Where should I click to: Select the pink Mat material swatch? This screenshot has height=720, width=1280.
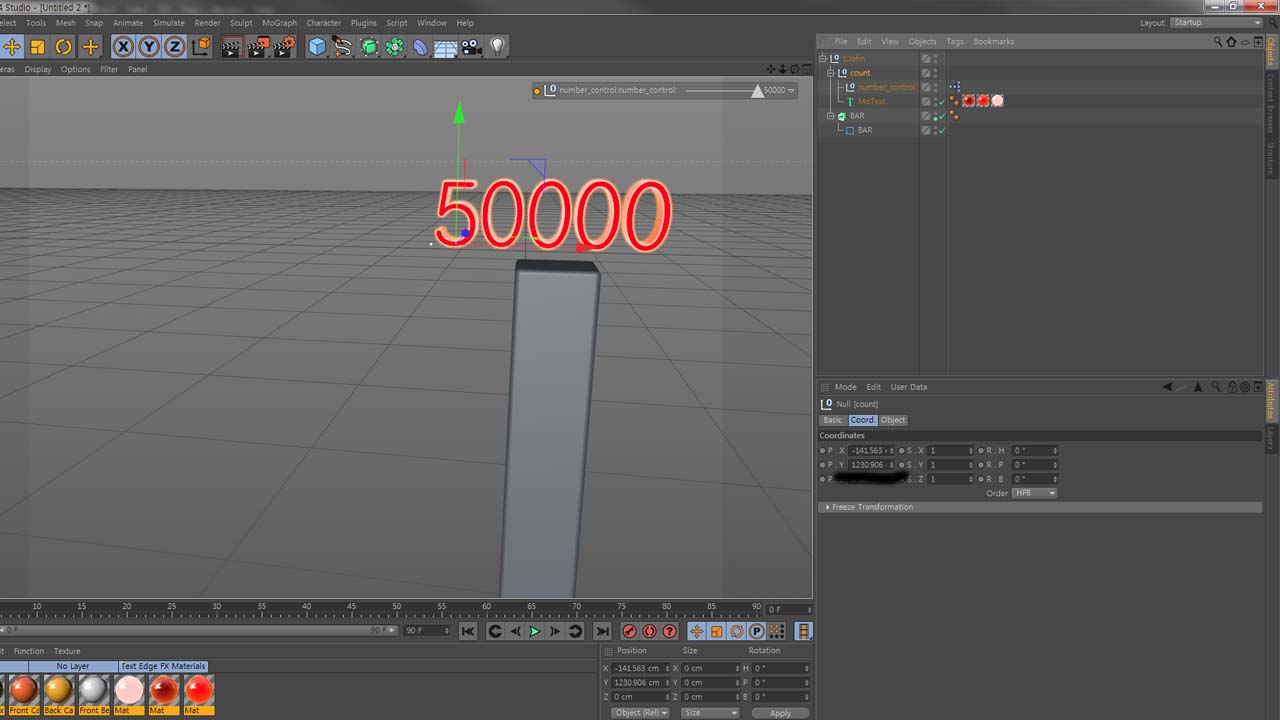(x=129, y=690)
